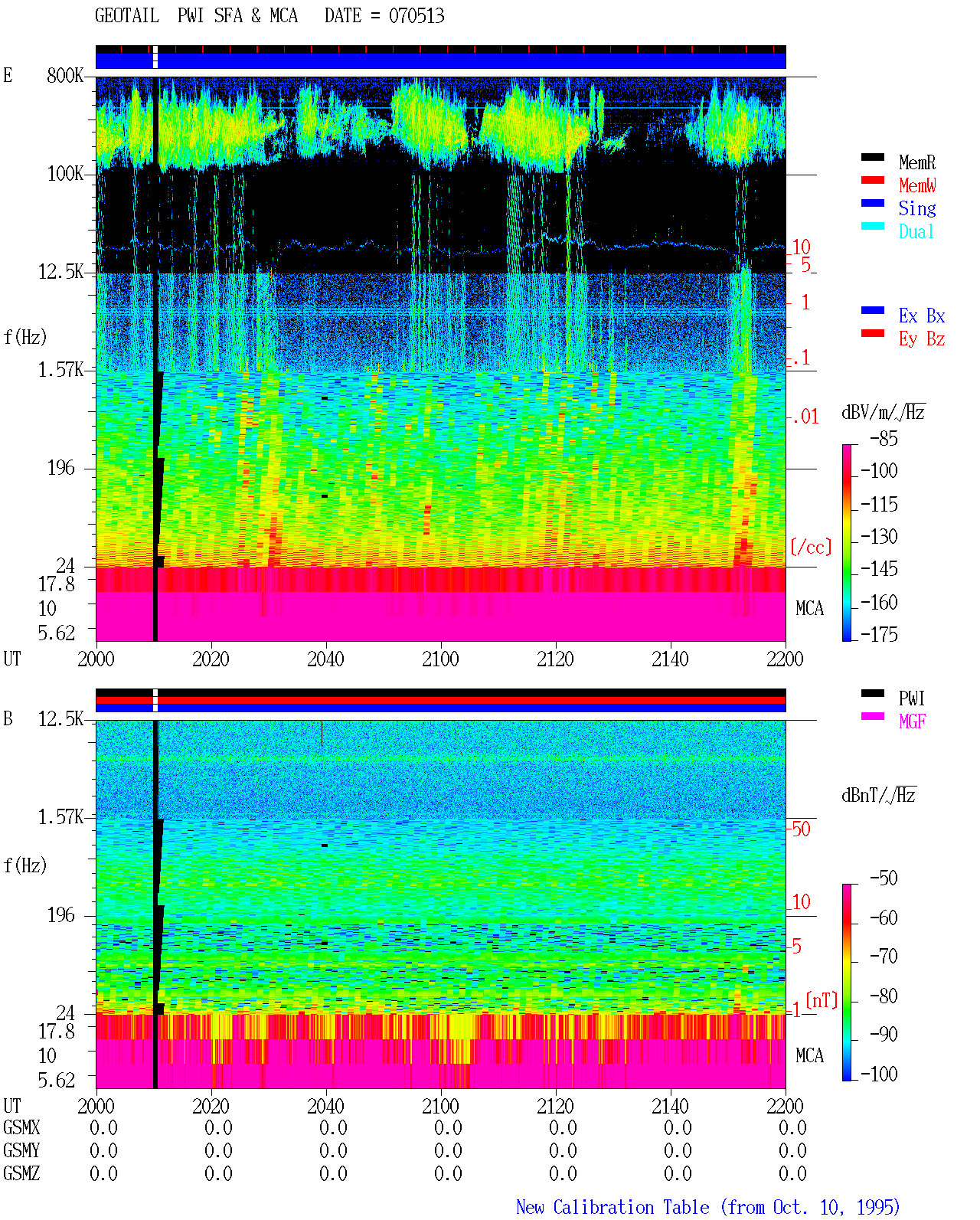Select the 'MemR' legend label

pos(917,162)
